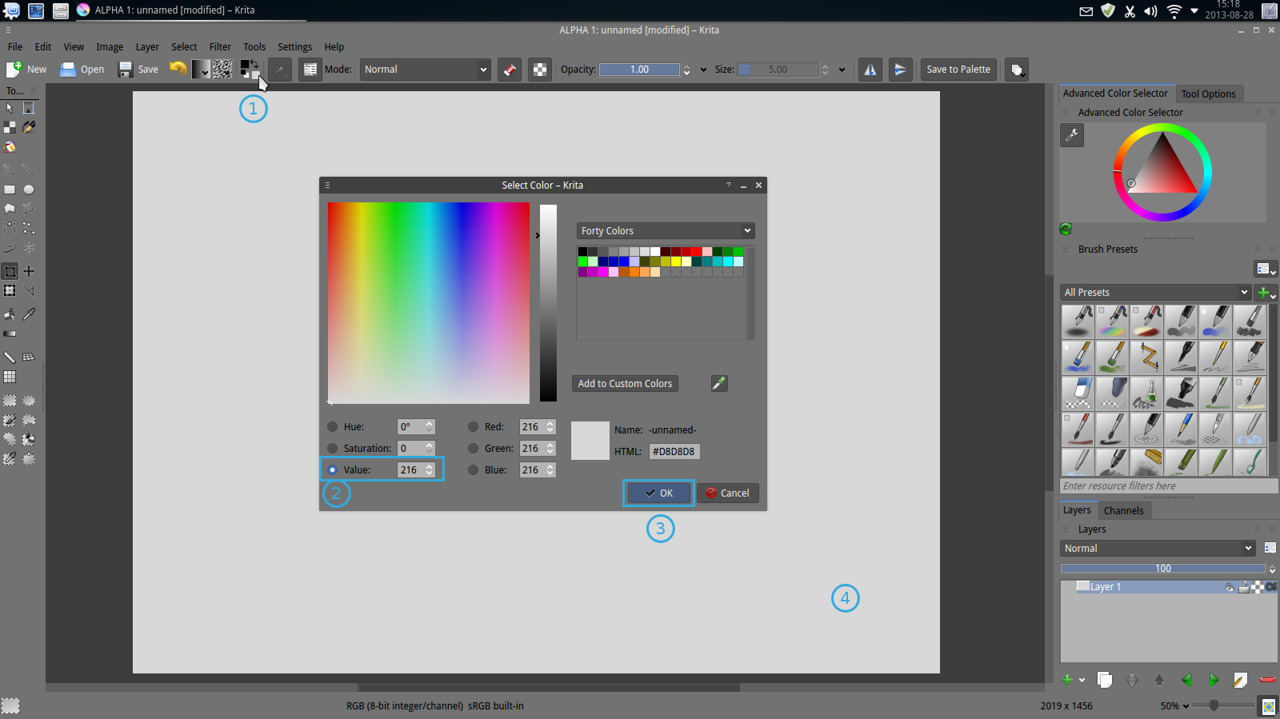Pick the Color Sampler eyedropper tool
The width and height of the screenshot is (1280, 719).
click(x=28, y=313)
